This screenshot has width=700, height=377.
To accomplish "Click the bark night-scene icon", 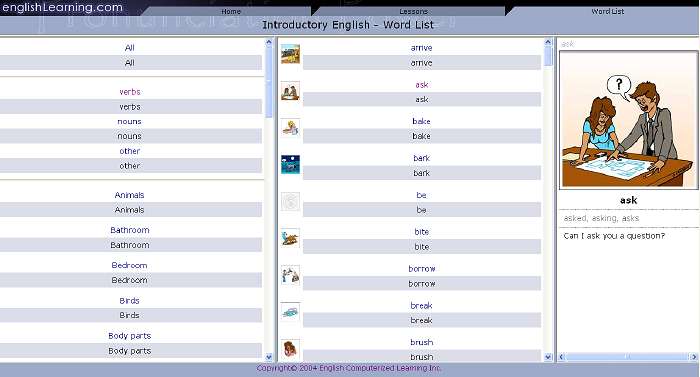I will (x=290, y=164).
